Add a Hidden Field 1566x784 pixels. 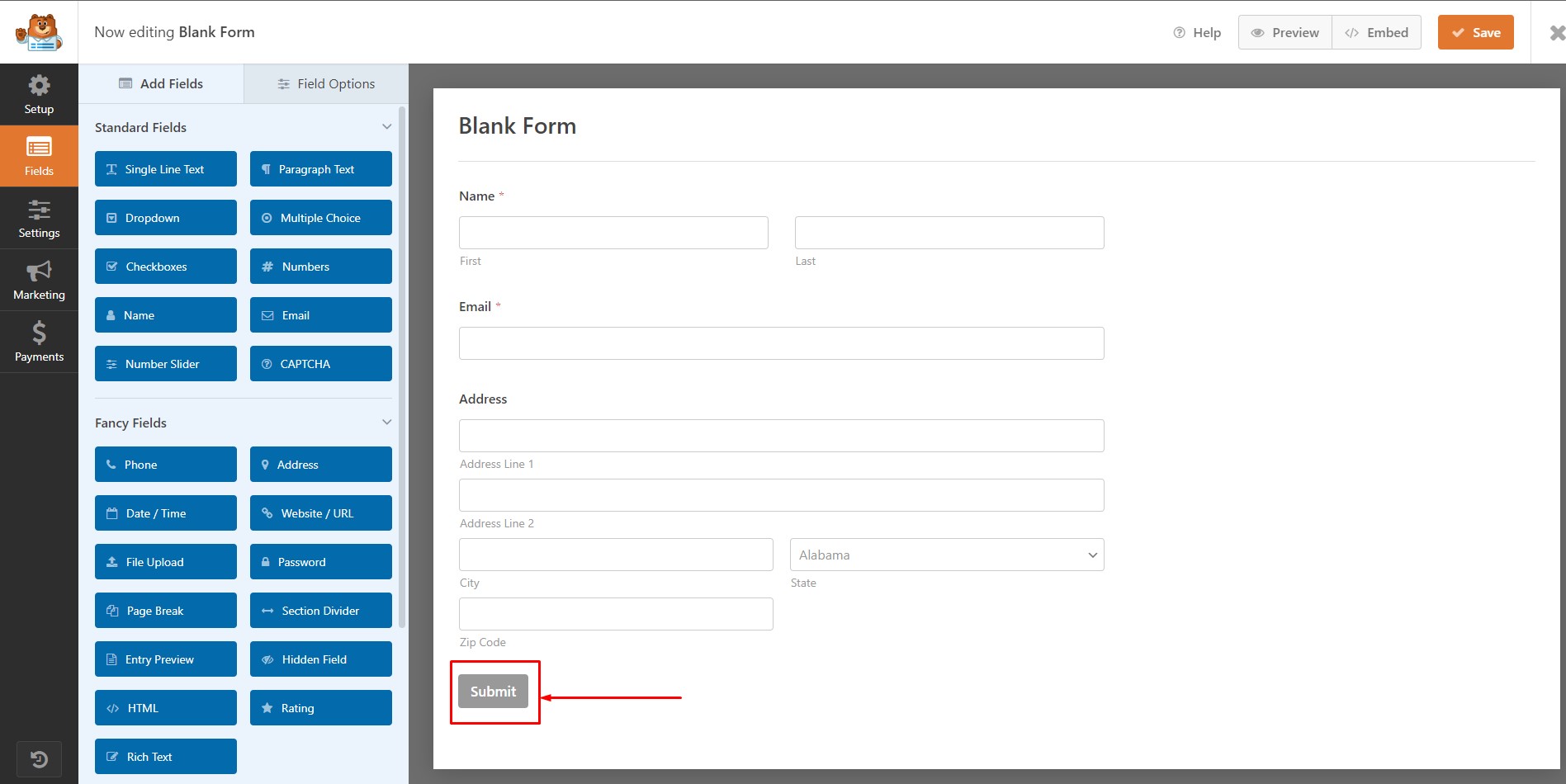tap(321, 659)
